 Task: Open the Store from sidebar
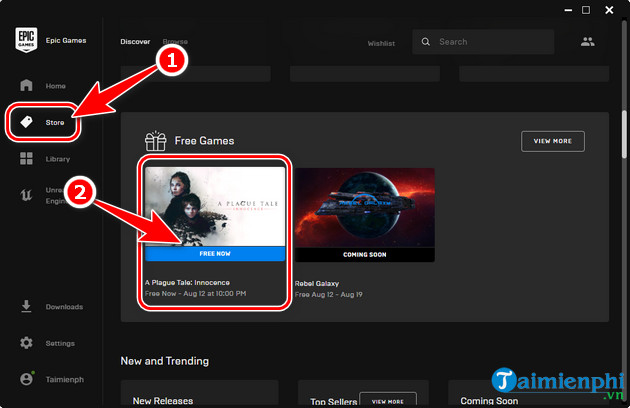(x=27, y=123)
